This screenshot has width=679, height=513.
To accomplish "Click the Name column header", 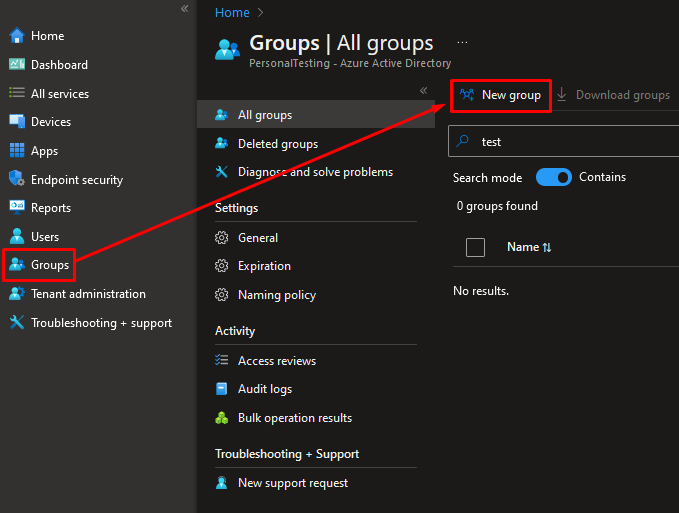I will coord(523,247).
